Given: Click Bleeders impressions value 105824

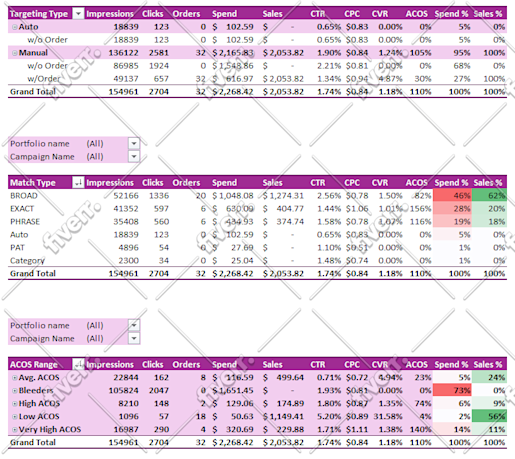Looking at the screenshot, I should click(x=123, y=390).
